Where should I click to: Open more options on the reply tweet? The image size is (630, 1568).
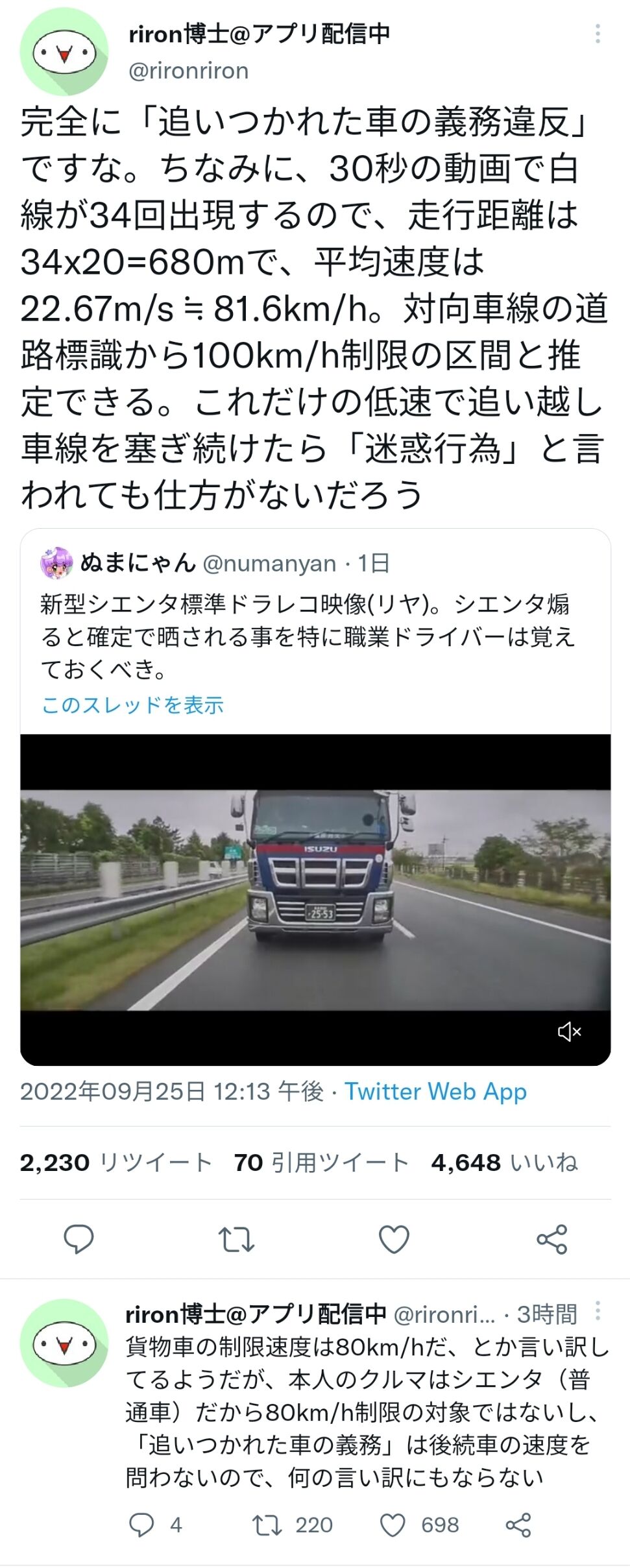click(598, 1312)
